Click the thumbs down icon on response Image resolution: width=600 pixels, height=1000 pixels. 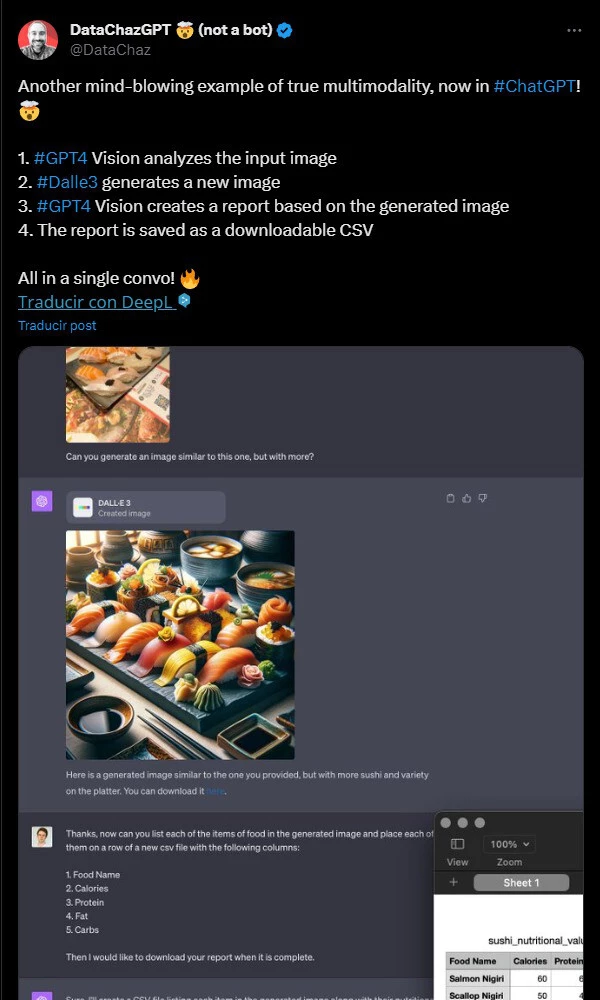pos(483,498)
